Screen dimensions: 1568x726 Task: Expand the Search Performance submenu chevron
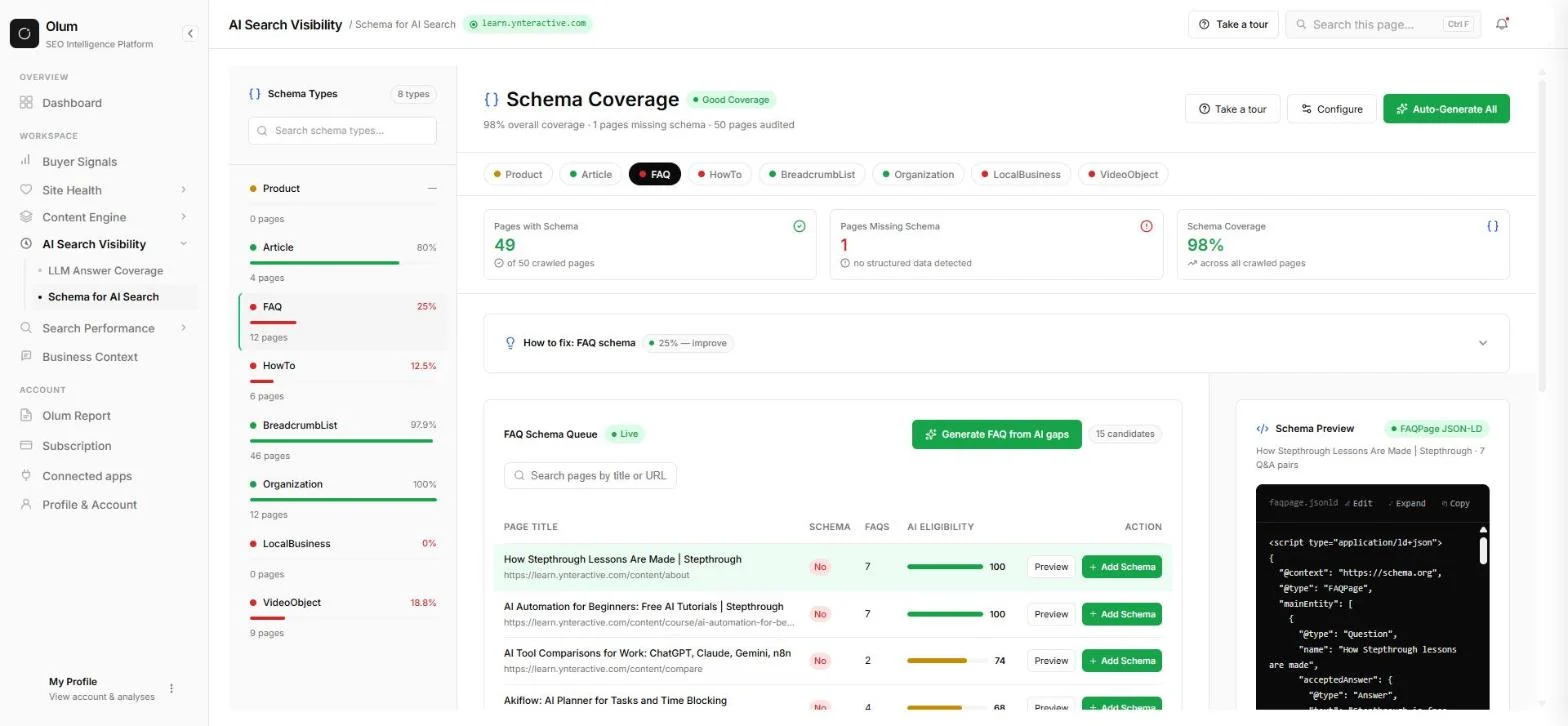click(183, 328)
